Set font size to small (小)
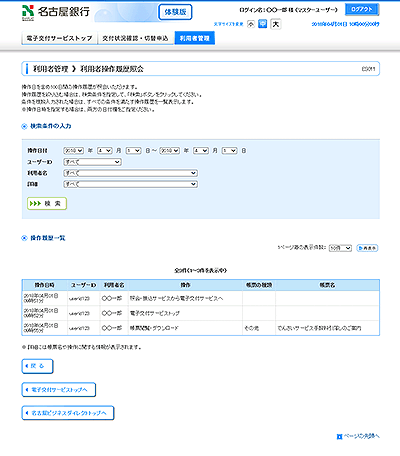This screenshot has height=456, width=400. 251,24
